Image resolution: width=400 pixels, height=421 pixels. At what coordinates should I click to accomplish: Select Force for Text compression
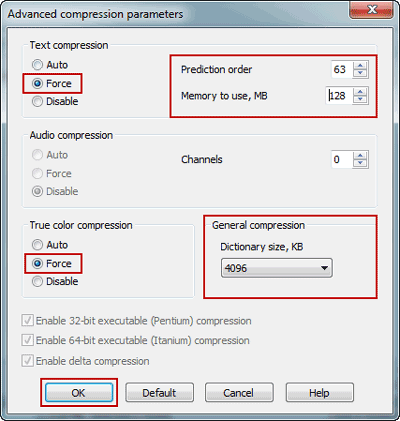(x=52, y=83)
